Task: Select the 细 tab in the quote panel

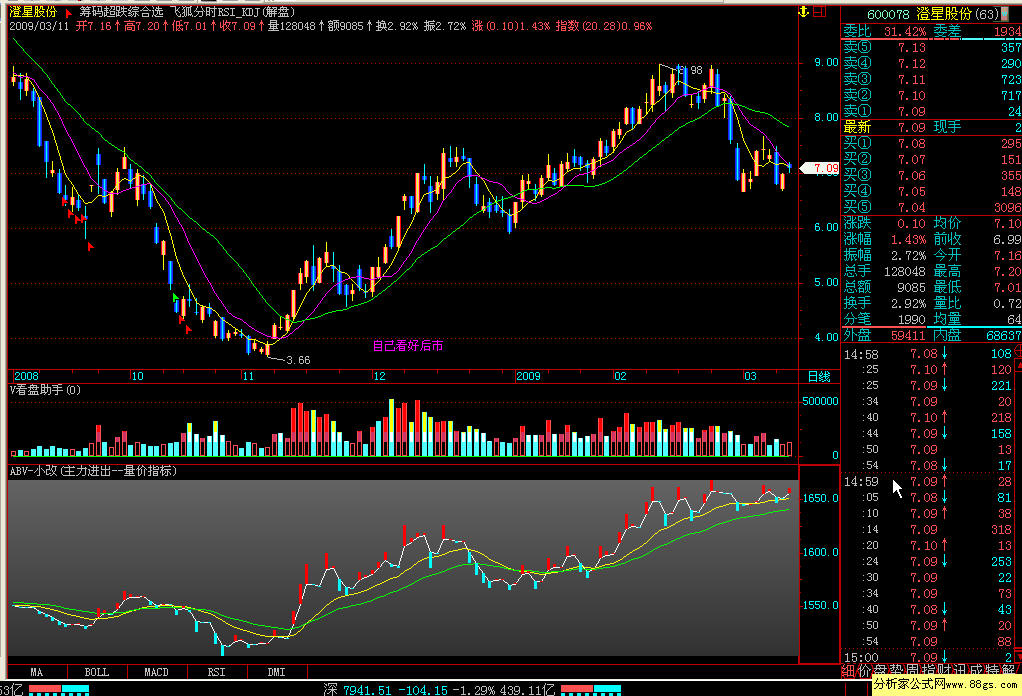Action: [x=848, y=671]
